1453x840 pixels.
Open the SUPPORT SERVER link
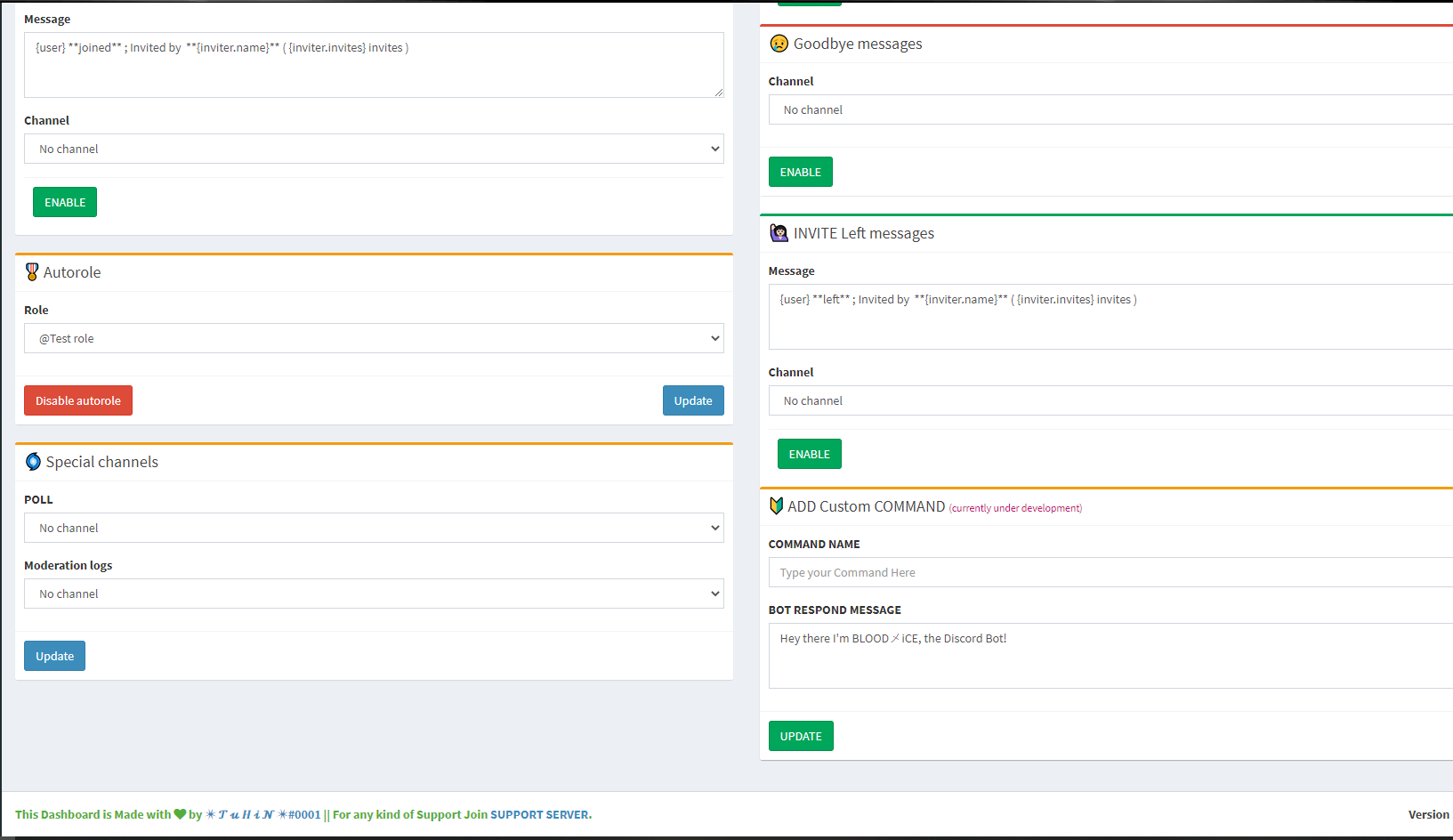pyautogui.click(x=540, y=814)
